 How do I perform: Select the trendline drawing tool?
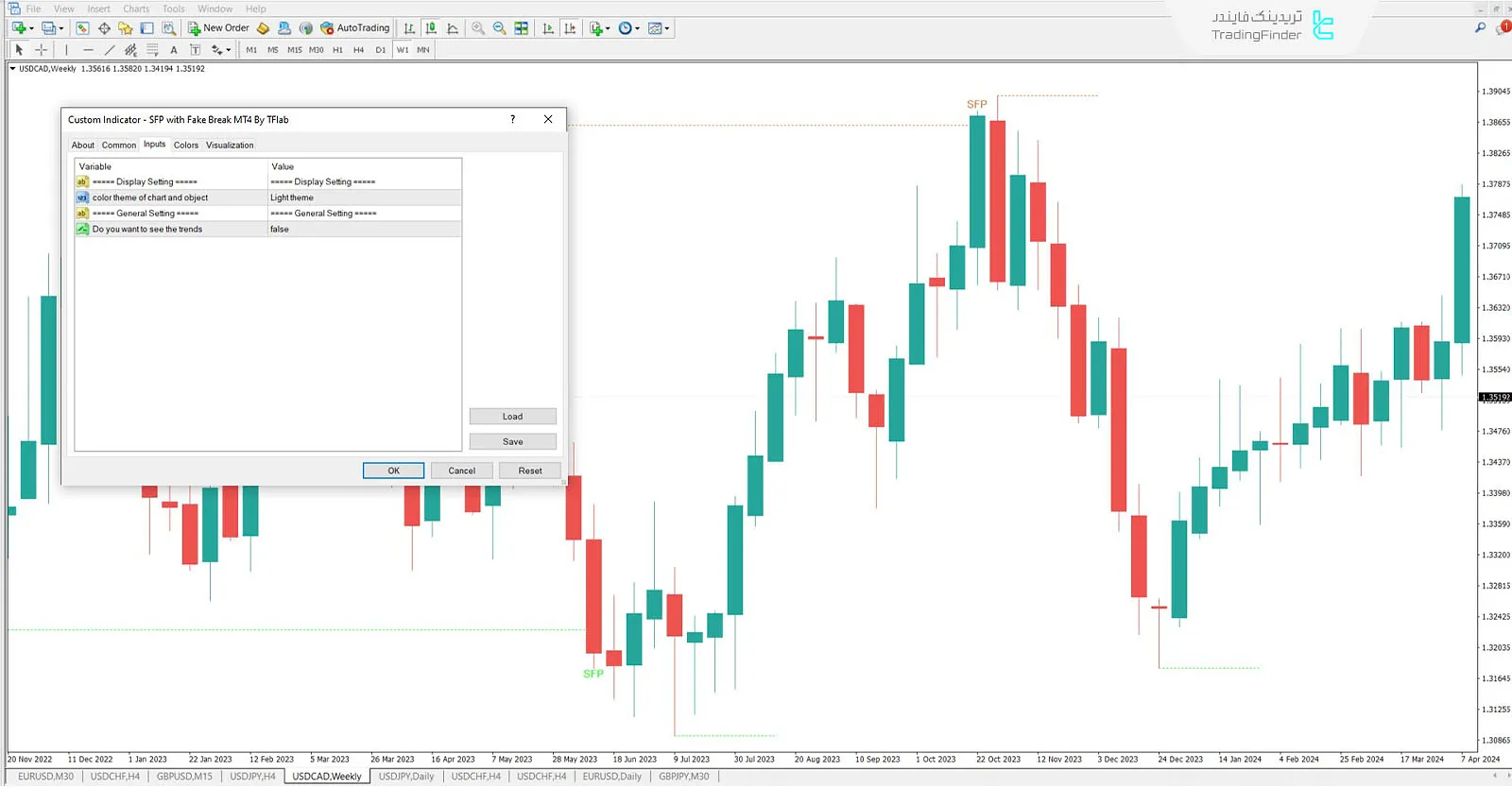tap(110, 50)
